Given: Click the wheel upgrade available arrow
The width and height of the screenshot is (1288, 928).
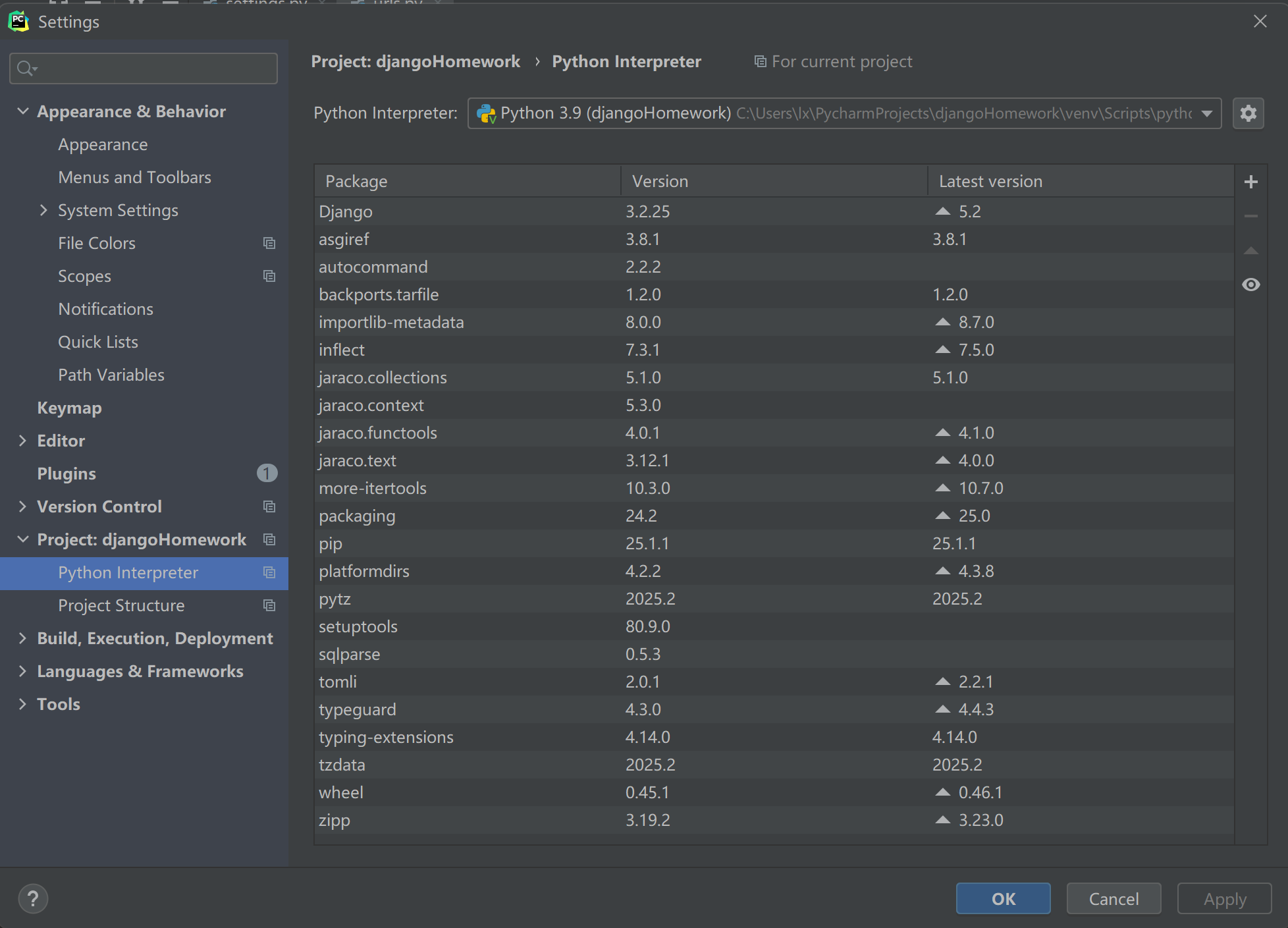Looking at the screenshot, I should [943, 792].
